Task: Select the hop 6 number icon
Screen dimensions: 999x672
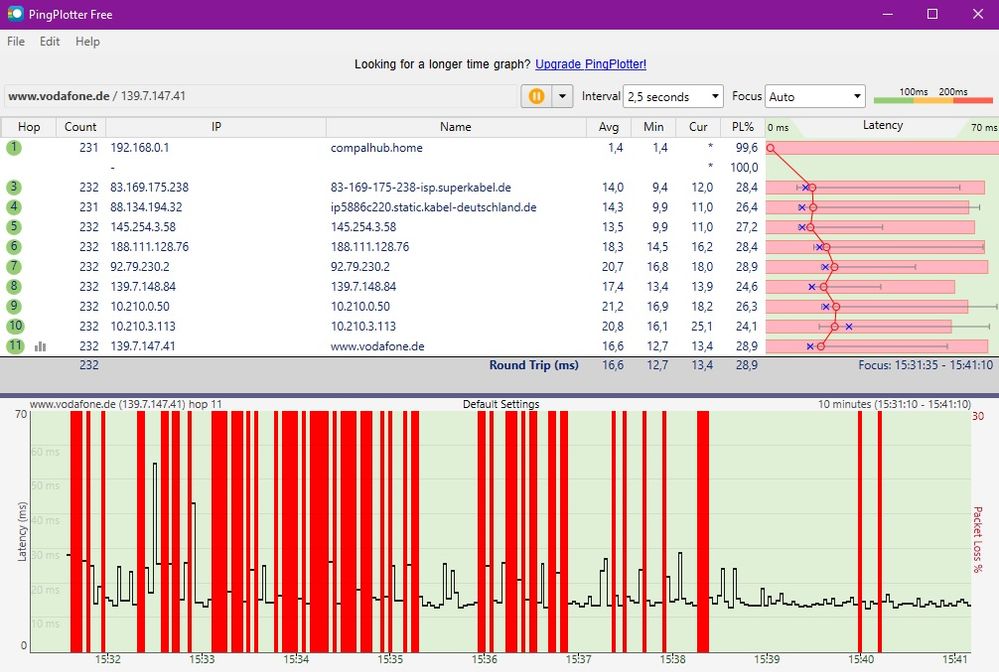Action: point(14,247)
